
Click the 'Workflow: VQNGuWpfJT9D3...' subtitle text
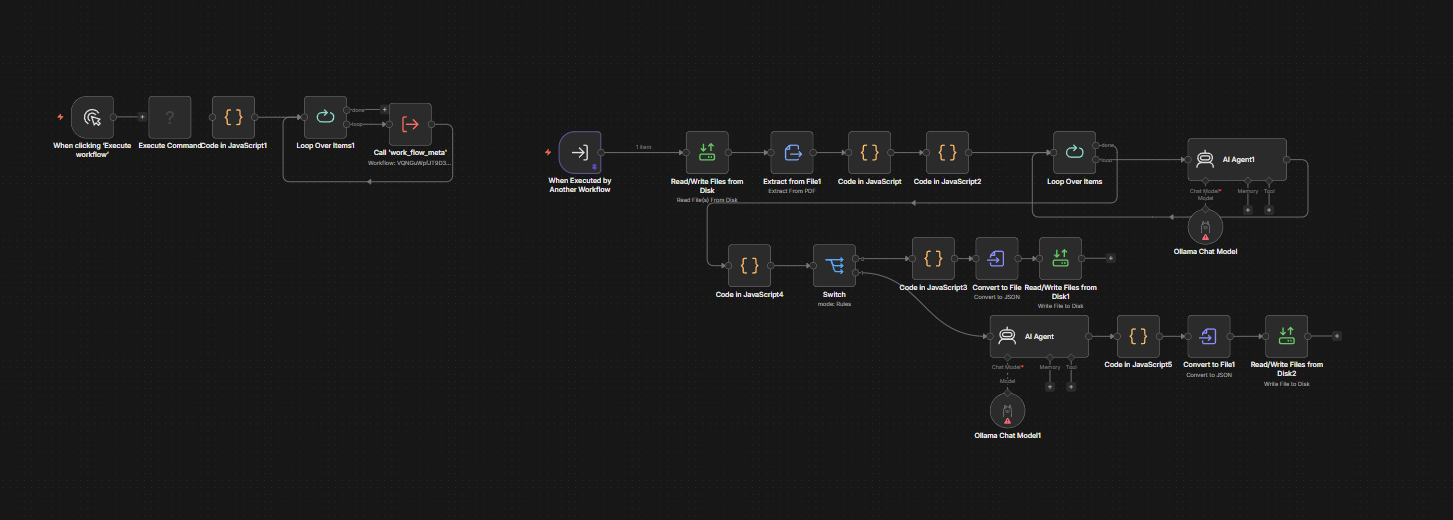(x=410, y=162)
